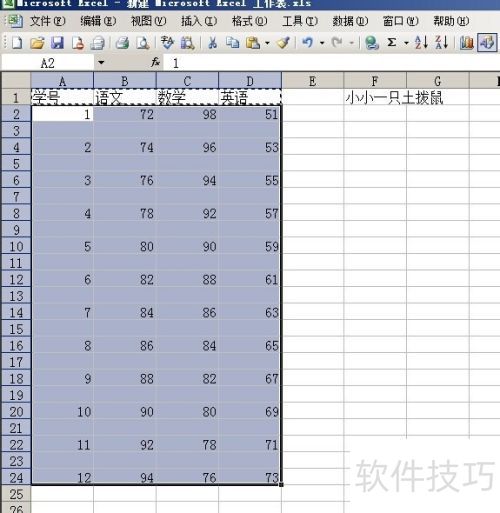Click the 英语 score cell 73 in row 24

point(250,477)
